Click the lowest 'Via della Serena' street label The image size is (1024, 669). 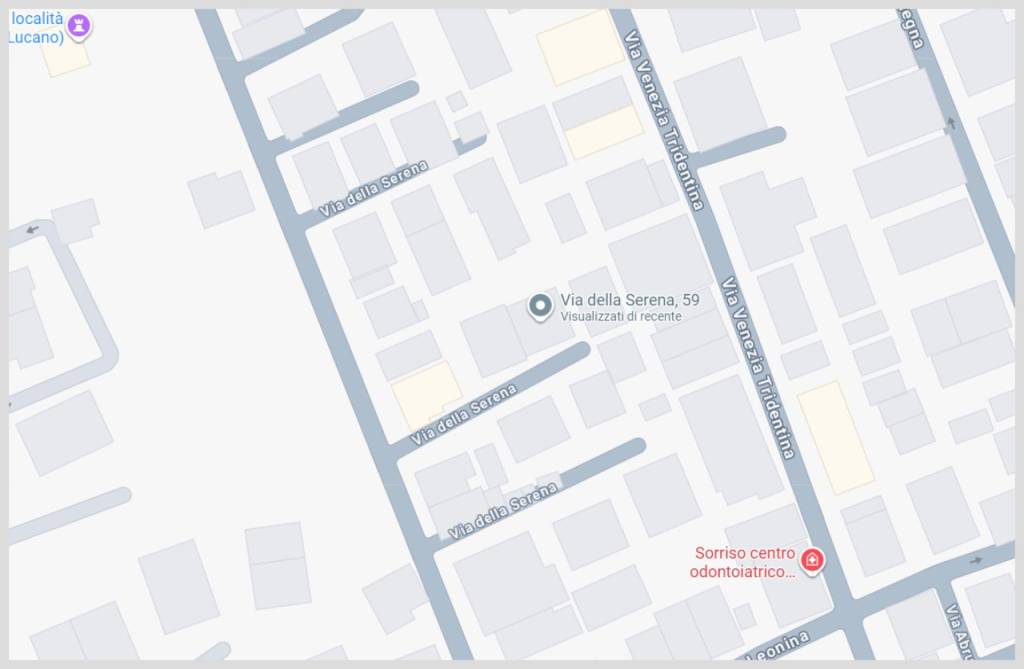click(504, 510)
